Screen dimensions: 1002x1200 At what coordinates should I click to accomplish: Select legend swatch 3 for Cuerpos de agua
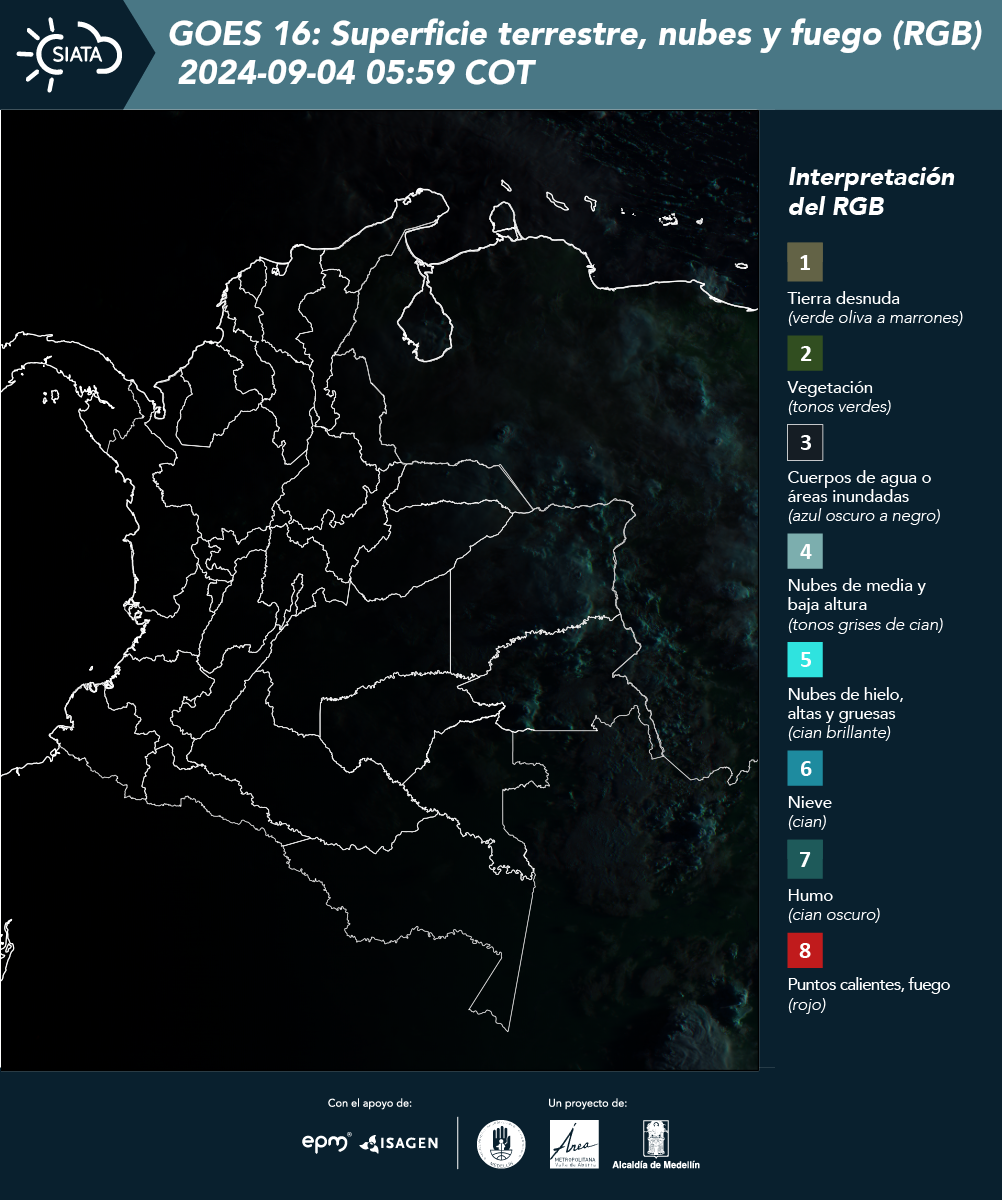[x=805, y=441]
